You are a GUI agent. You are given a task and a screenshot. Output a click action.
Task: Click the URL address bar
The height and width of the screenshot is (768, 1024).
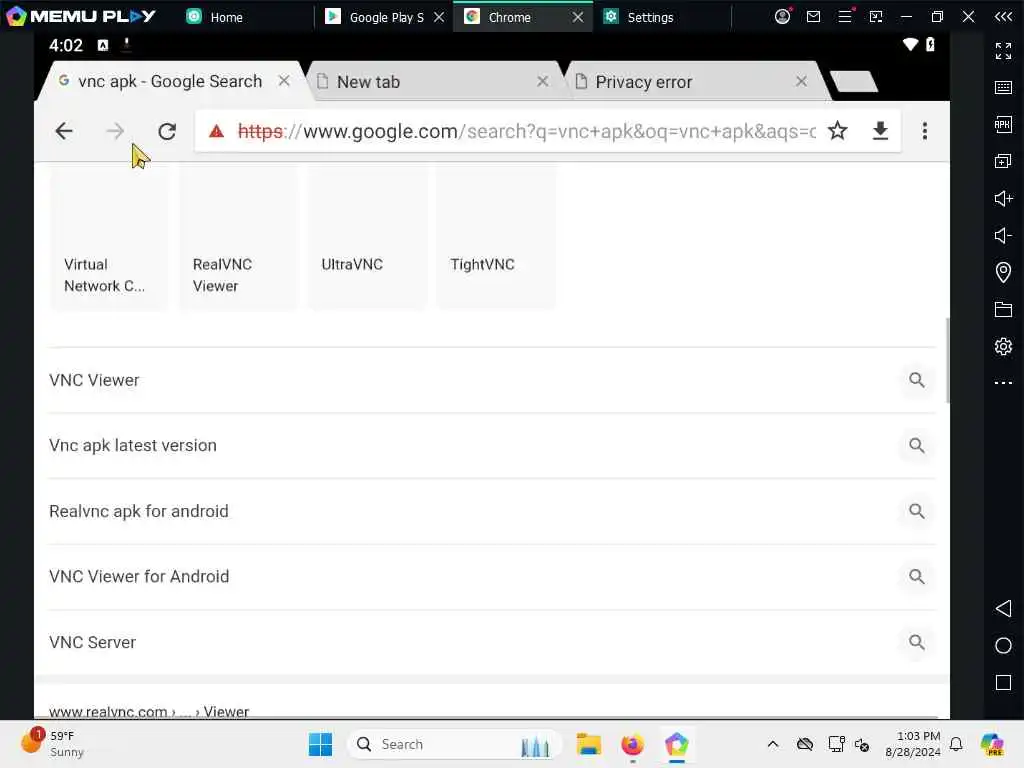click(x=526, y=131)
